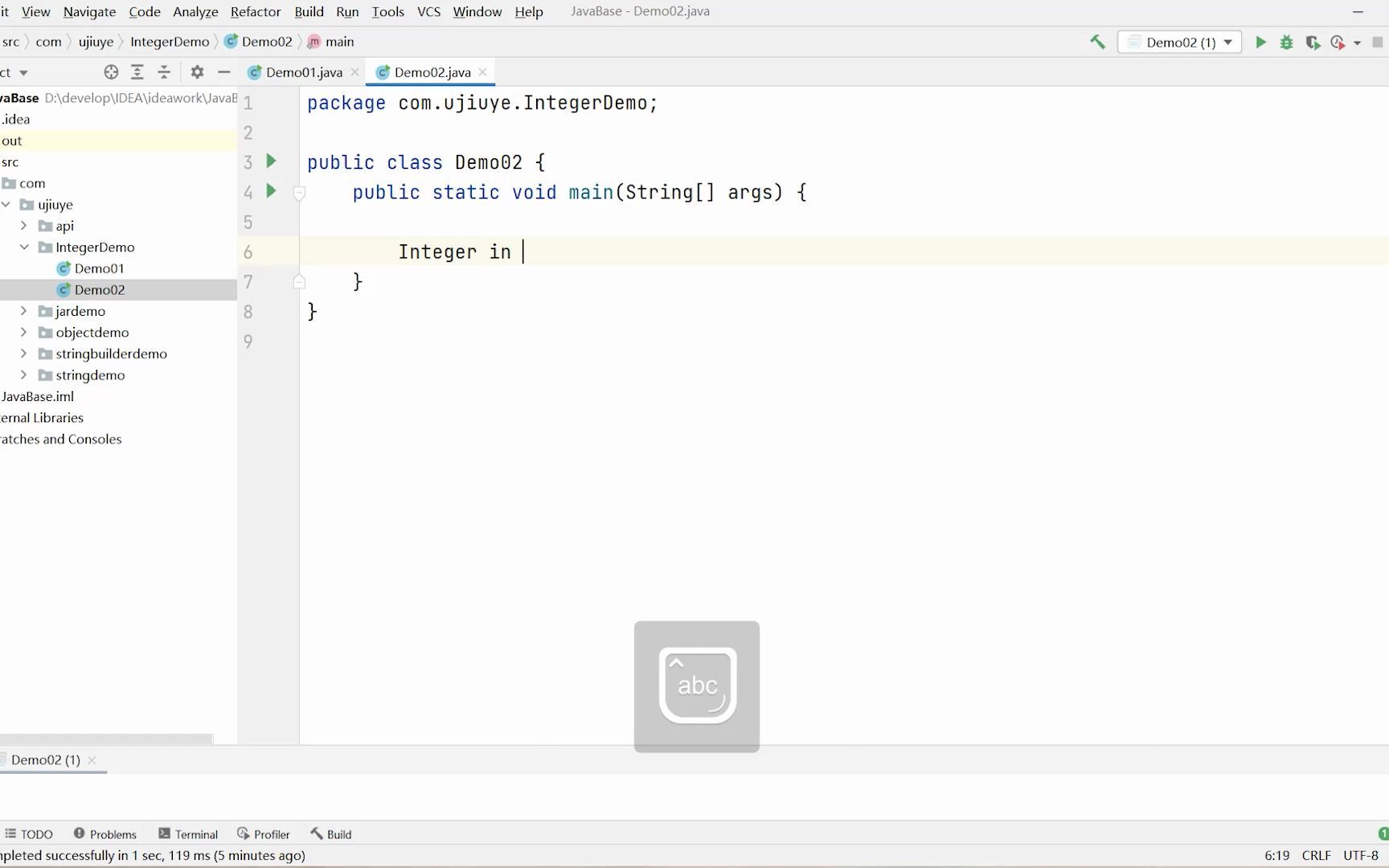Open the Problems tool window
The height and width of the screenshot is (868, 1389).
click(x=104, y=834)
